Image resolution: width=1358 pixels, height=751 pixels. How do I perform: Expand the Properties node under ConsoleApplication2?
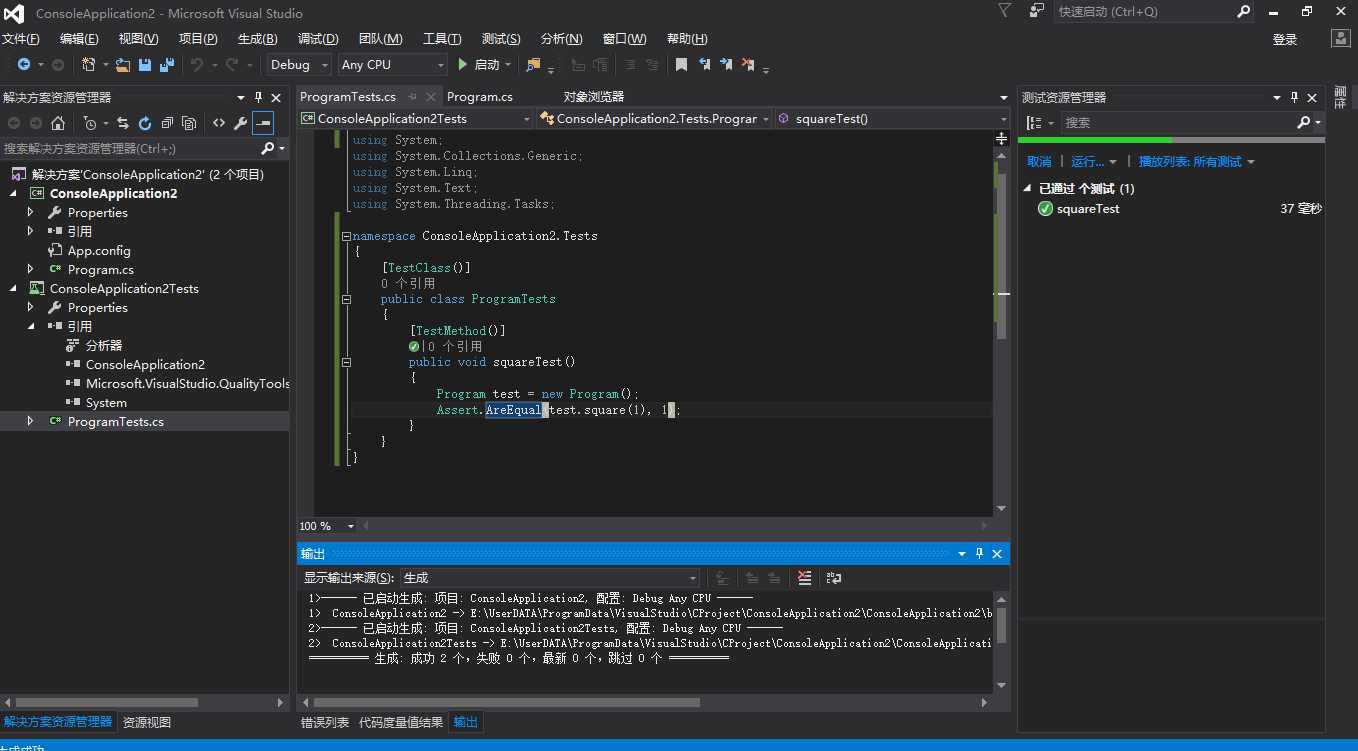coord(30,212)
